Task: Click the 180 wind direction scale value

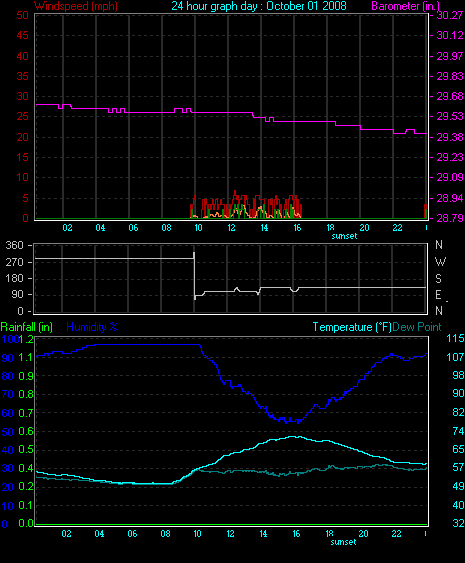Action: pyautogui.click(x=14, y=279)
